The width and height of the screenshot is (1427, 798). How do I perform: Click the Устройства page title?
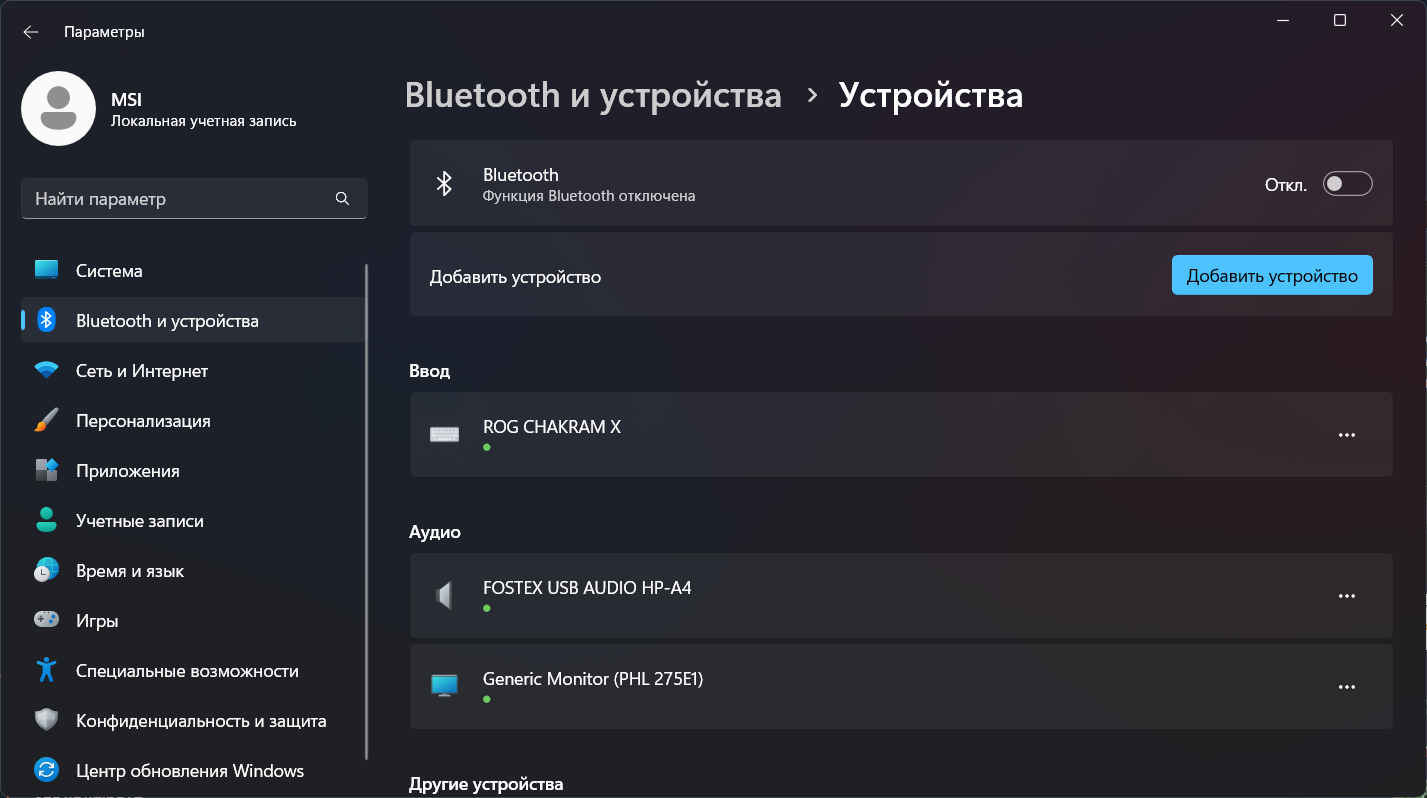click(x=931, y=96)
